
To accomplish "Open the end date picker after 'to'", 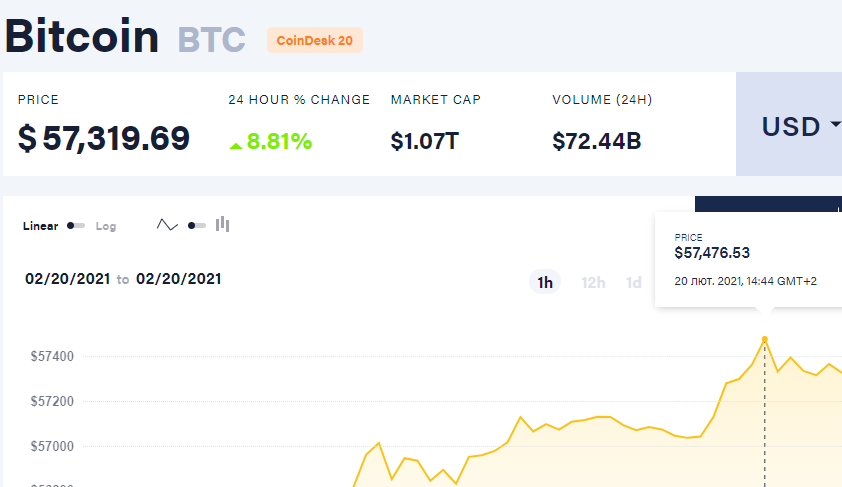I will [x=179, y=279].
